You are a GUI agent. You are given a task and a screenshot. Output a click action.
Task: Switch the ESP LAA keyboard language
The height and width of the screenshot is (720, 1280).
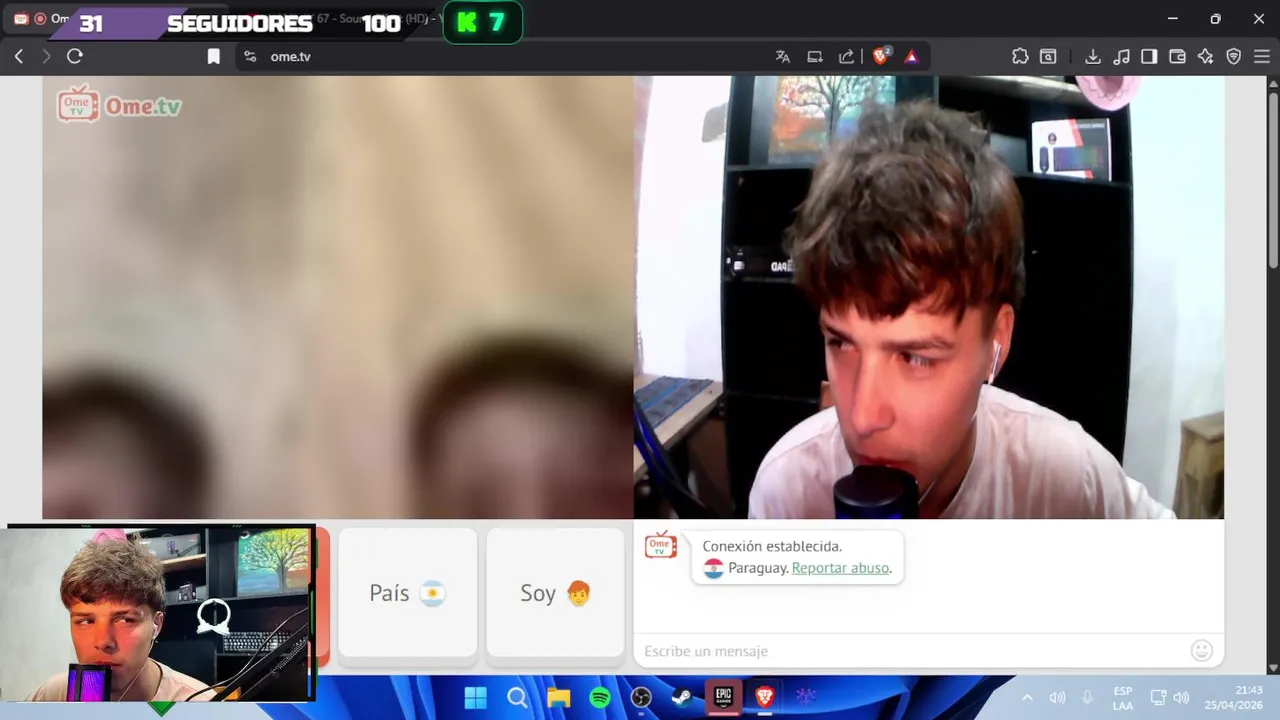[x=1123, y=697]
